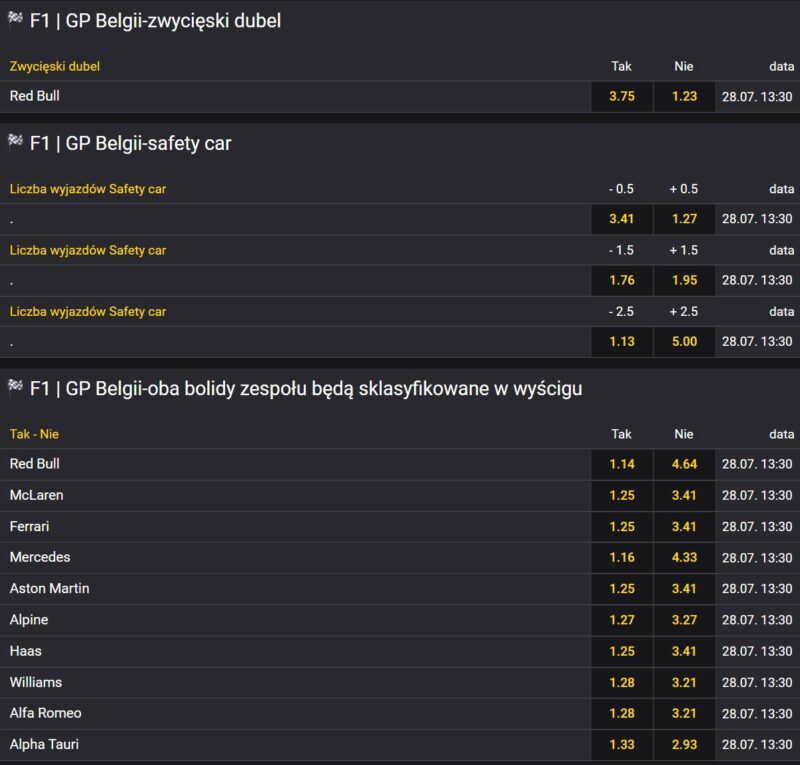Pick safety car over 1.5 odds 1.95
Image resolution: width=800 pixels, height=765 pixels.
(684, 280)
